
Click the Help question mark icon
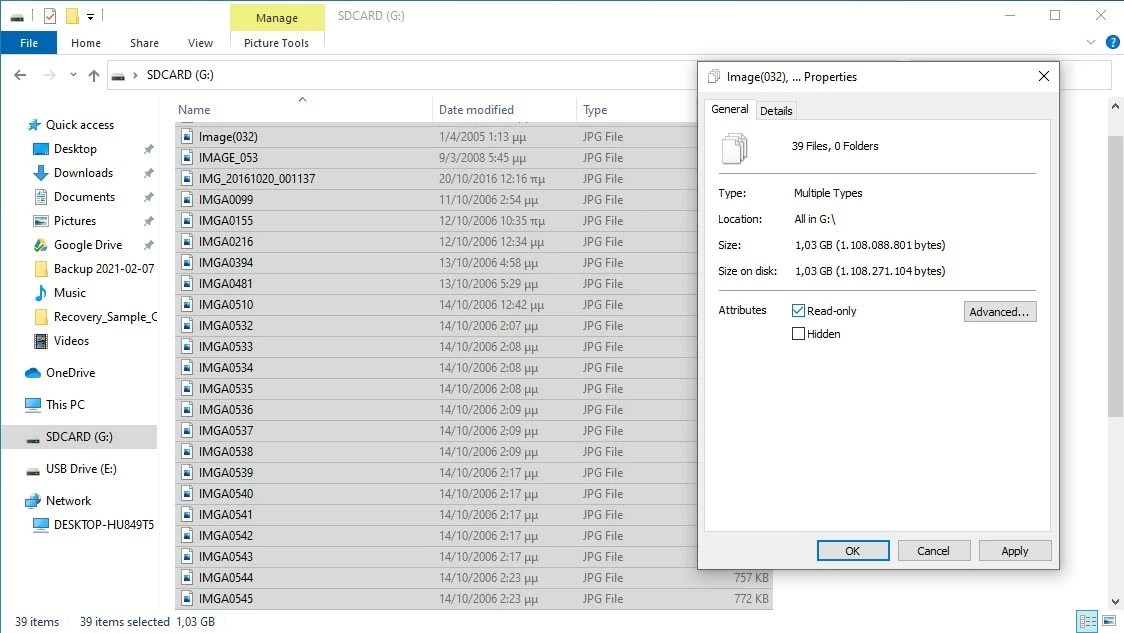pyautogui.click(x=1111, y=42)
